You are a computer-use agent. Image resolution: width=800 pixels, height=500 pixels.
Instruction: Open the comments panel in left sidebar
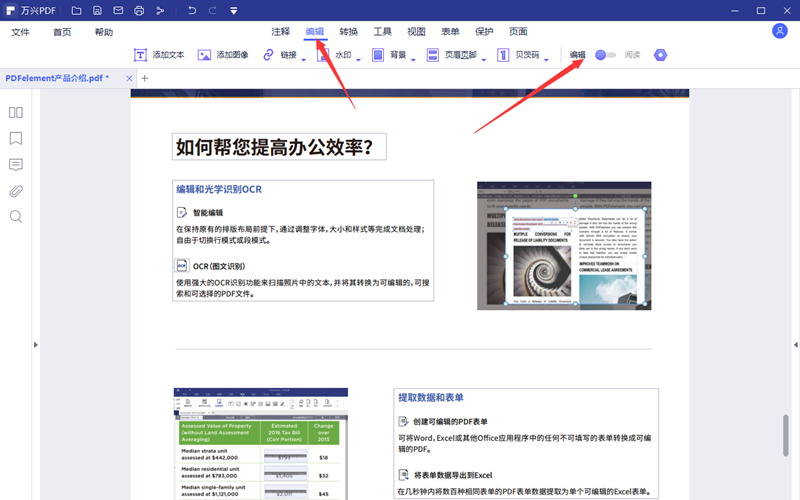point(16,165)
